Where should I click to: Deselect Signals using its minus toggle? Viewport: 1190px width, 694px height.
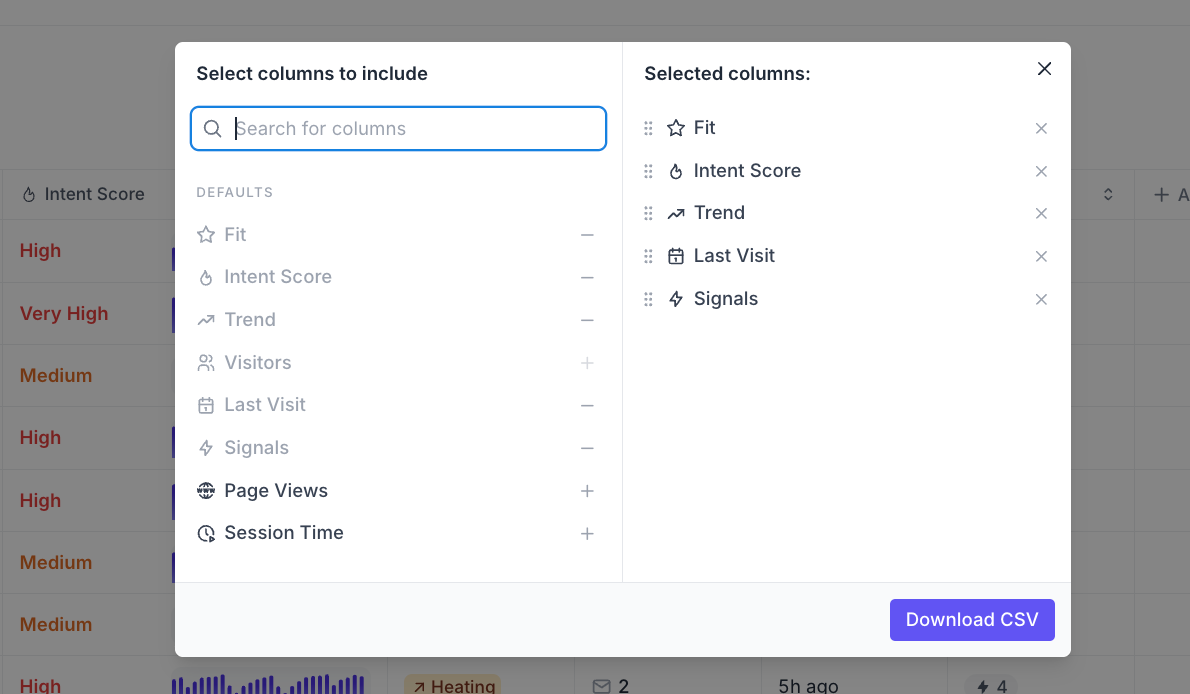pos(587,448)
